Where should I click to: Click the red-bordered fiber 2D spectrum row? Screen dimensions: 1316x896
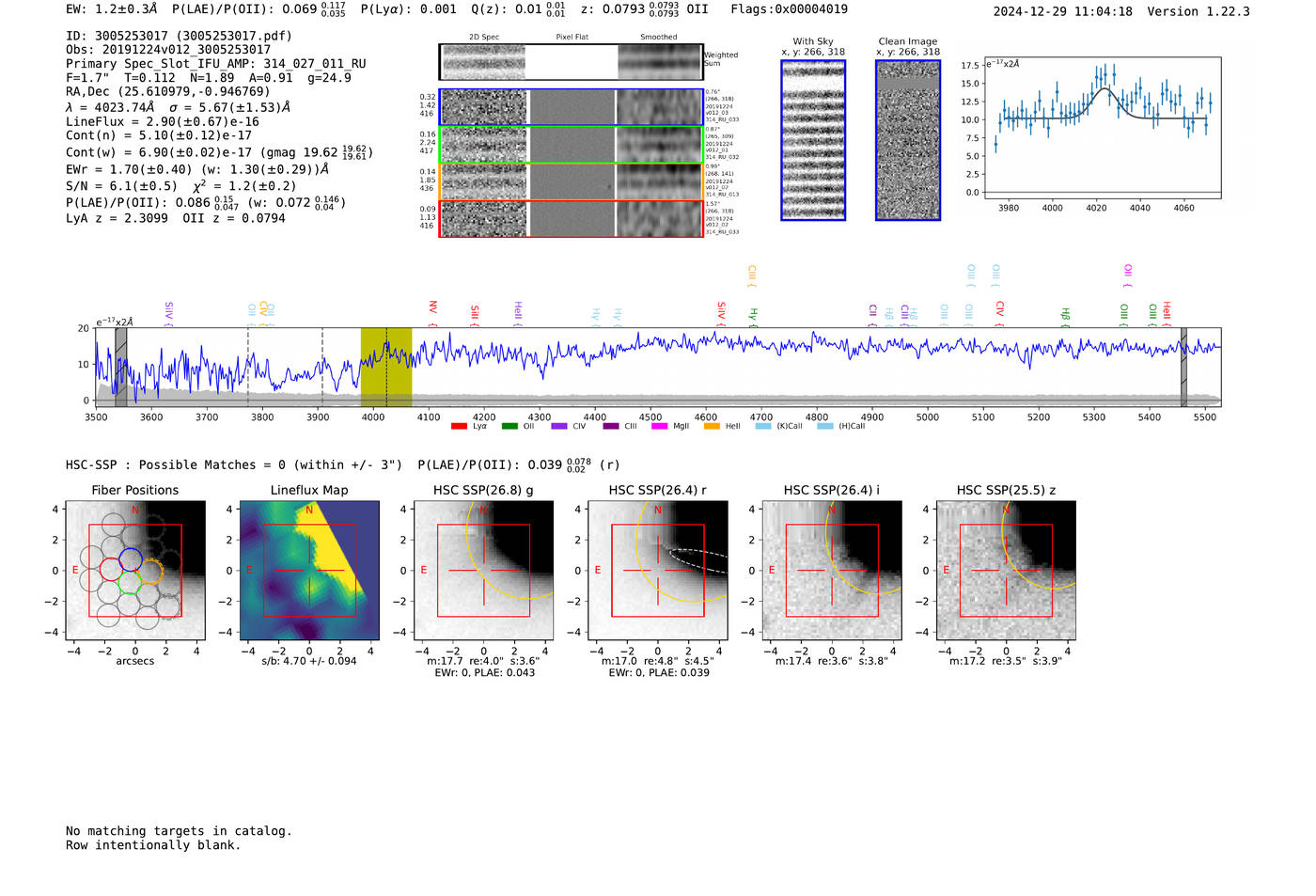pos(571,218)
